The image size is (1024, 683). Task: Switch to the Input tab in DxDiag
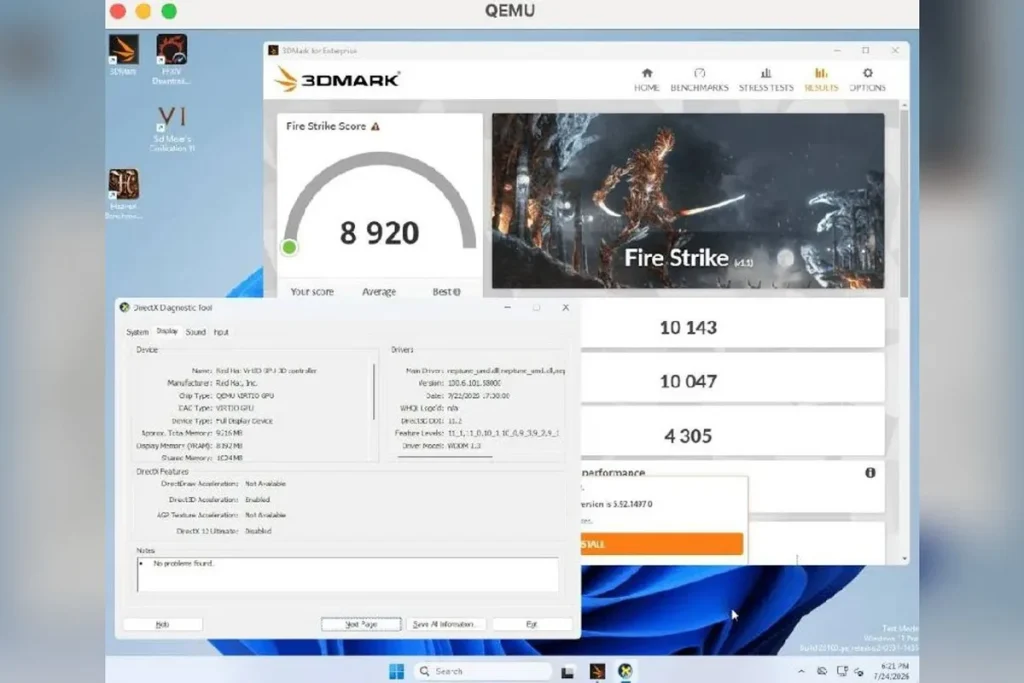pos(221,332)
